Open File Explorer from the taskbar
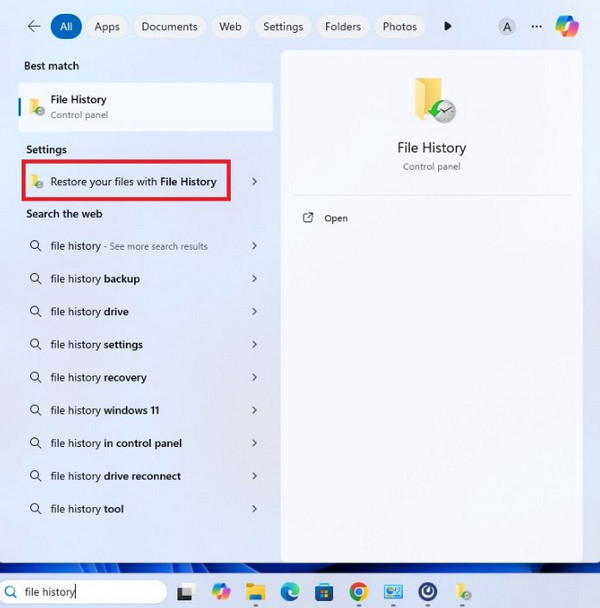 pyautogui.click(x=256, y=592)
